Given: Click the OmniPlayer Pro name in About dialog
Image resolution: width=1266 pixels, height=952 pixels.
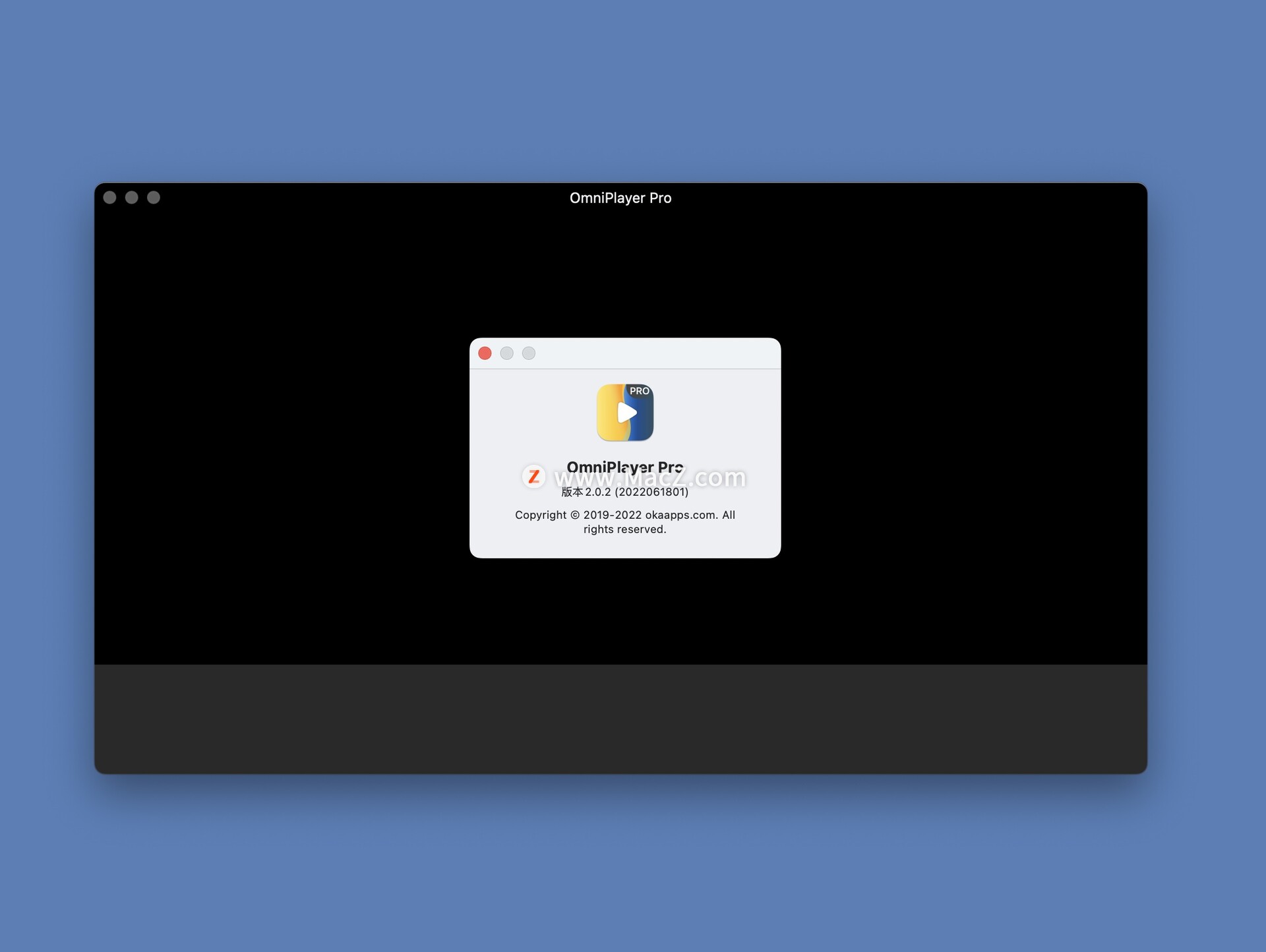Looking at the screenshot, I should point(625,467).
